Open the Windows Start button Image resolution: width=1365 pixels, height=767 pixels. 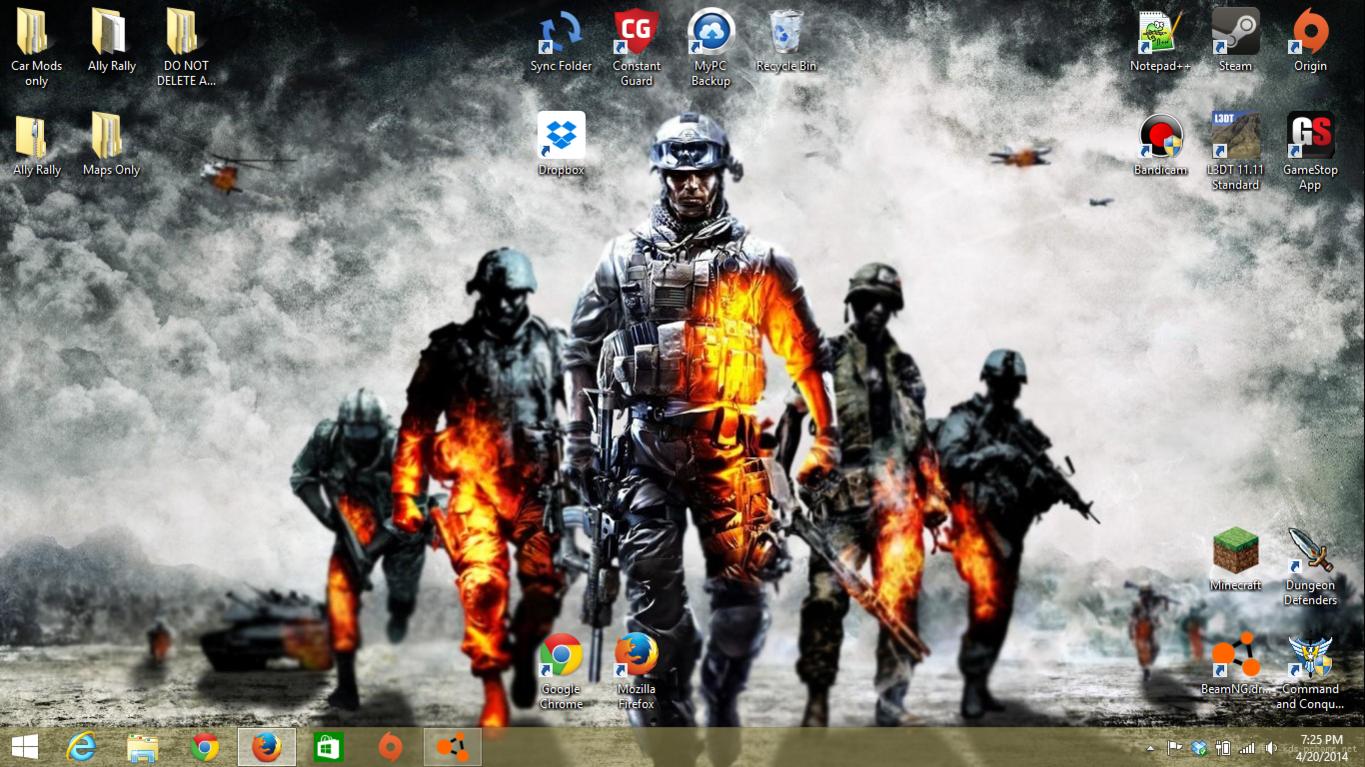(x=24, y=747)
